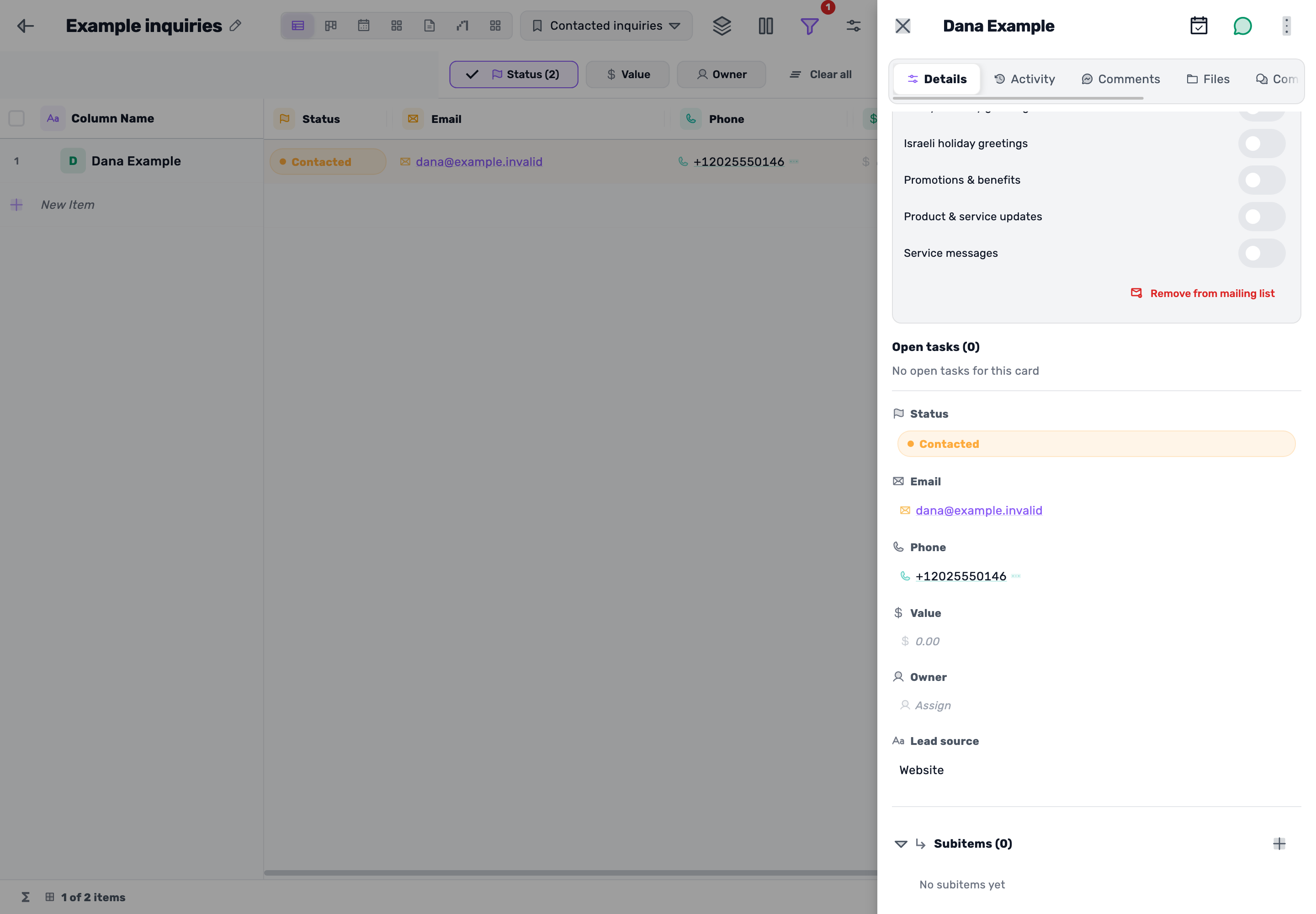Click the tabs horizontal scrollbar
The image size is (1316, 914).
[x=1018, y=99]
